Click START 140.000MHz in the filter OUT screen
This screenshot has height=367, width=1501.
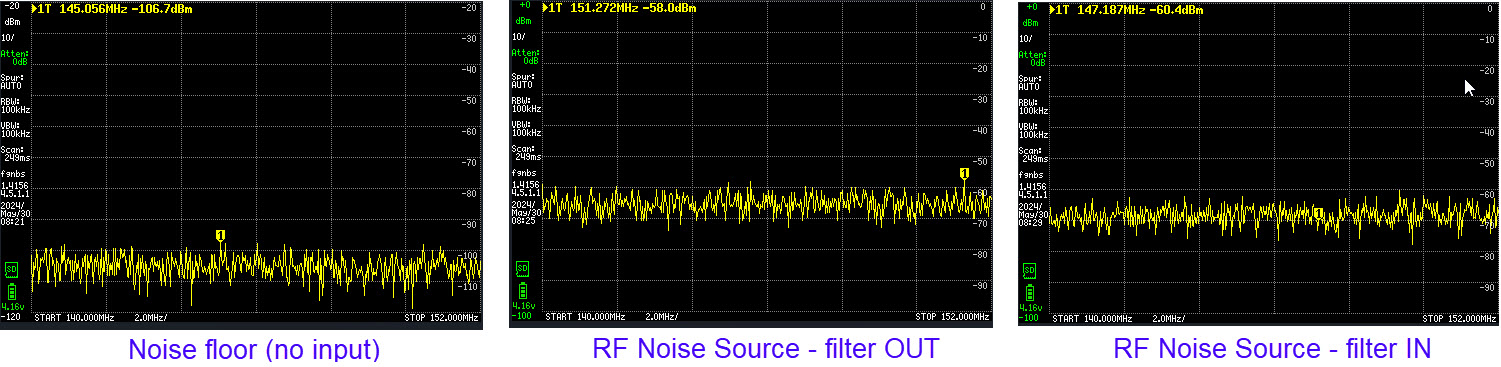[585, 317]
